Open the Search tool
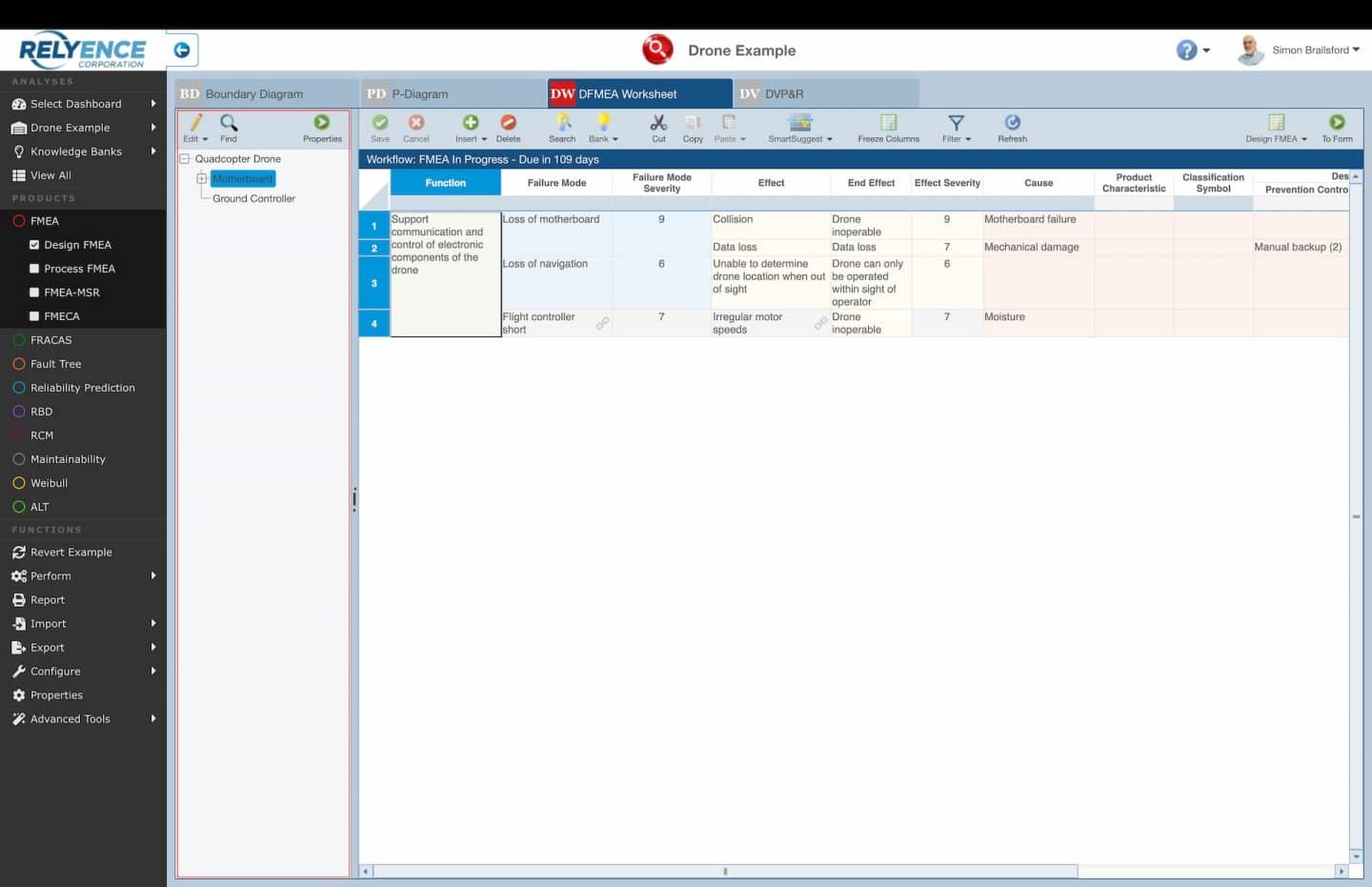 (x=562, y=127)
